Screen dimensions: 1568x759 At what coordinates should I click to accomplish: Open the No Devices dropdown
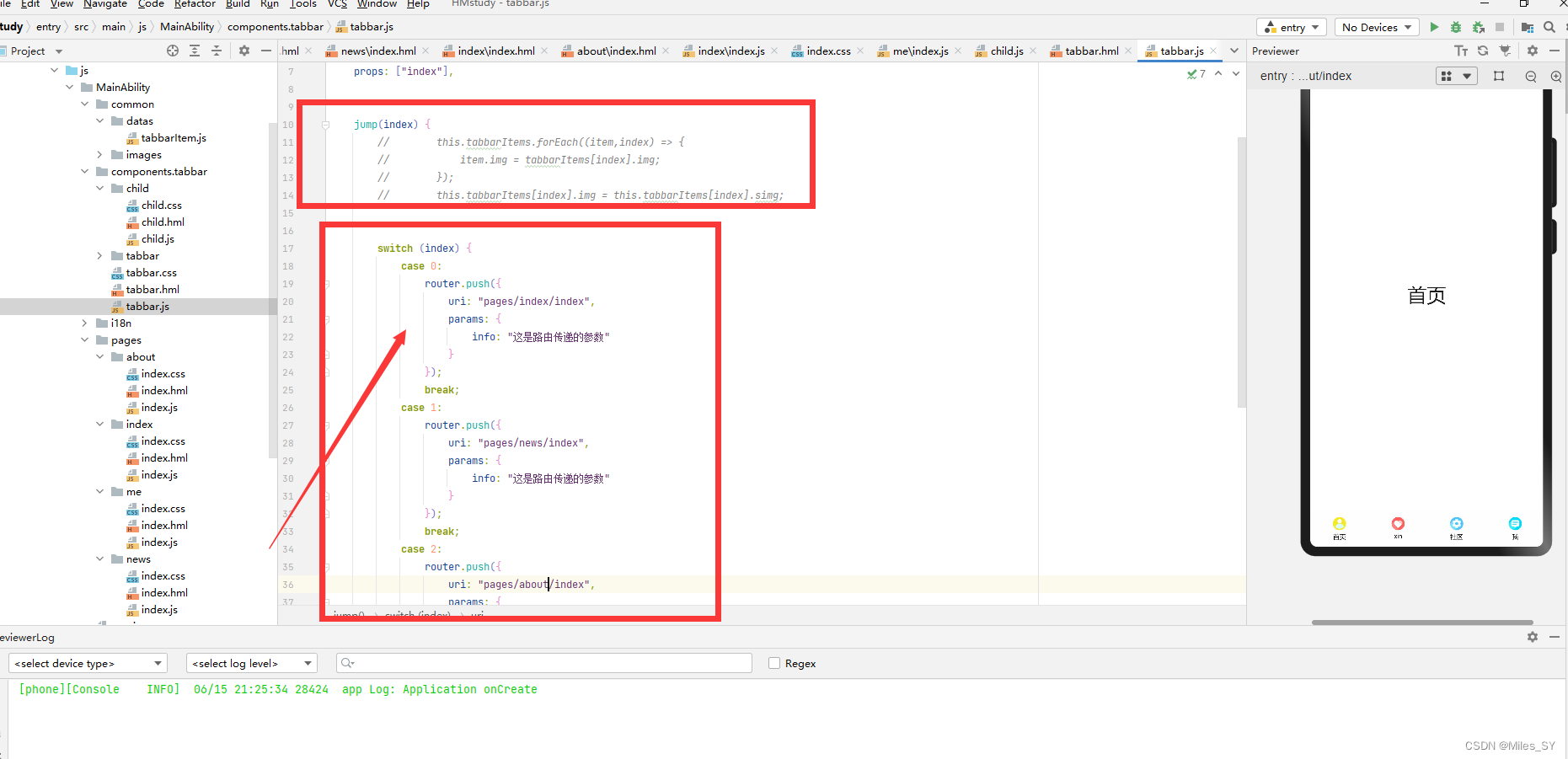(1377, 27)
